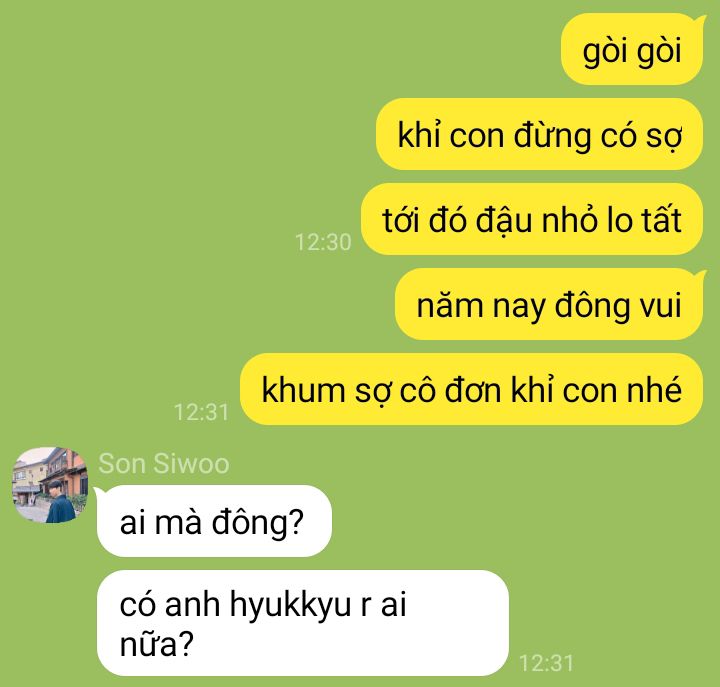
Task: Tap the word "đừng" in the second yellow bubble
Action: coord(552,136)
